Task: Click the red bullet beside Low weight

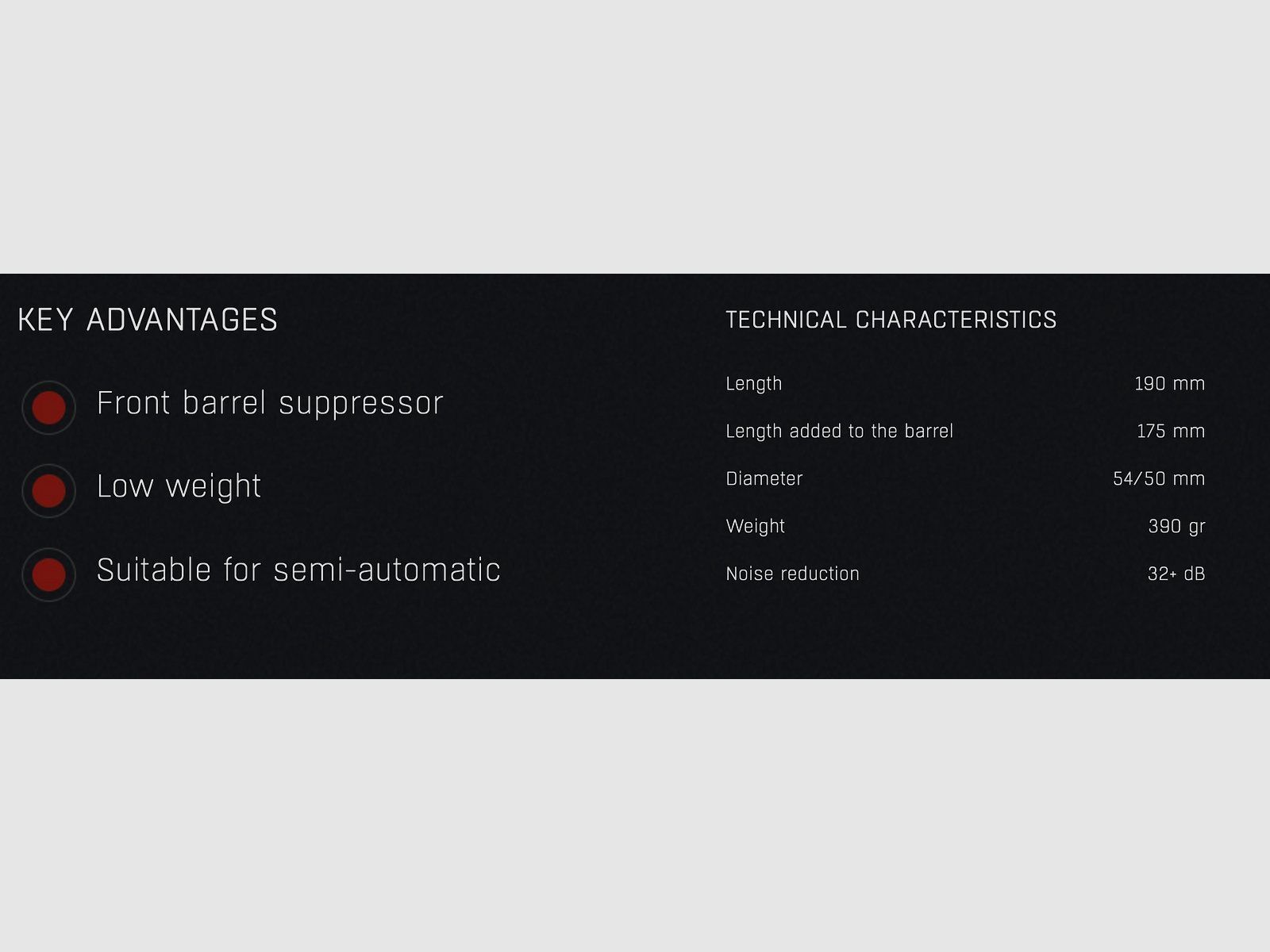Action: [x=48, y=491]
